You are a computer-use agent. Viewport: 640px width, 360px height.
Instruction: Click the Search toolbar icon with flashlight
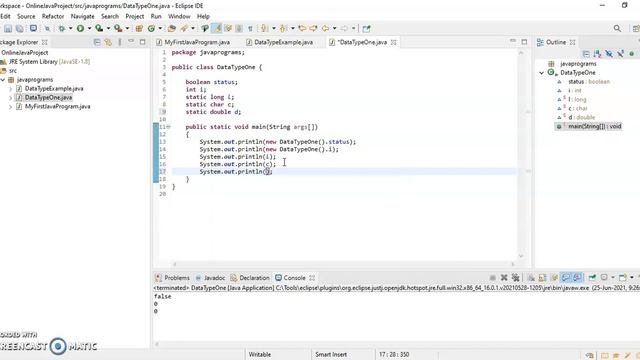click(184, 29)
